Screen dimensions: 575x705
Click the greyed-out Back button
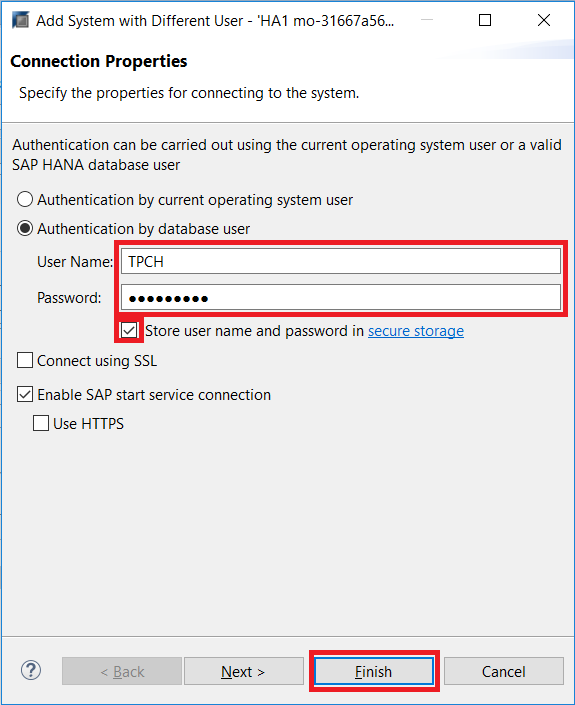(122, 671)
